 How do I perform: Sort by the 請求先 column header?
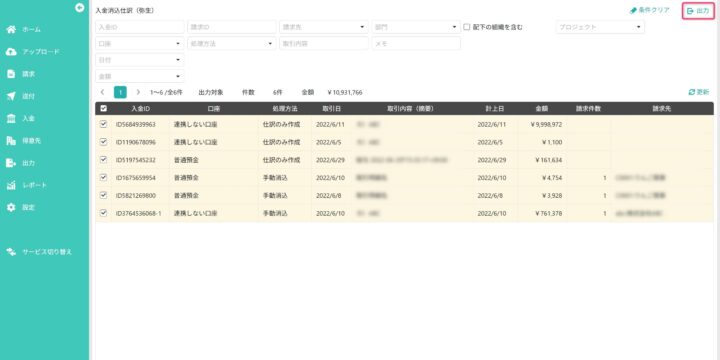[662, 109]
